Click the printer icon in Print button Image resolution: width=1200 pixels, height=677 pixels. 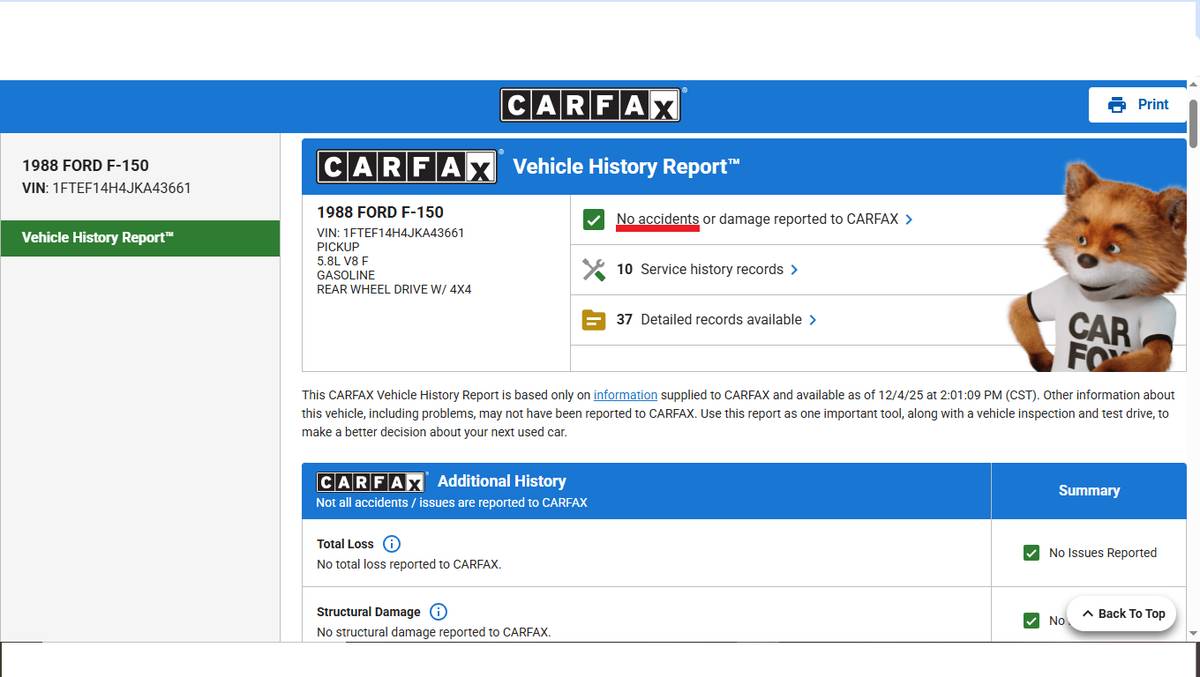[x=1117, y=105]
